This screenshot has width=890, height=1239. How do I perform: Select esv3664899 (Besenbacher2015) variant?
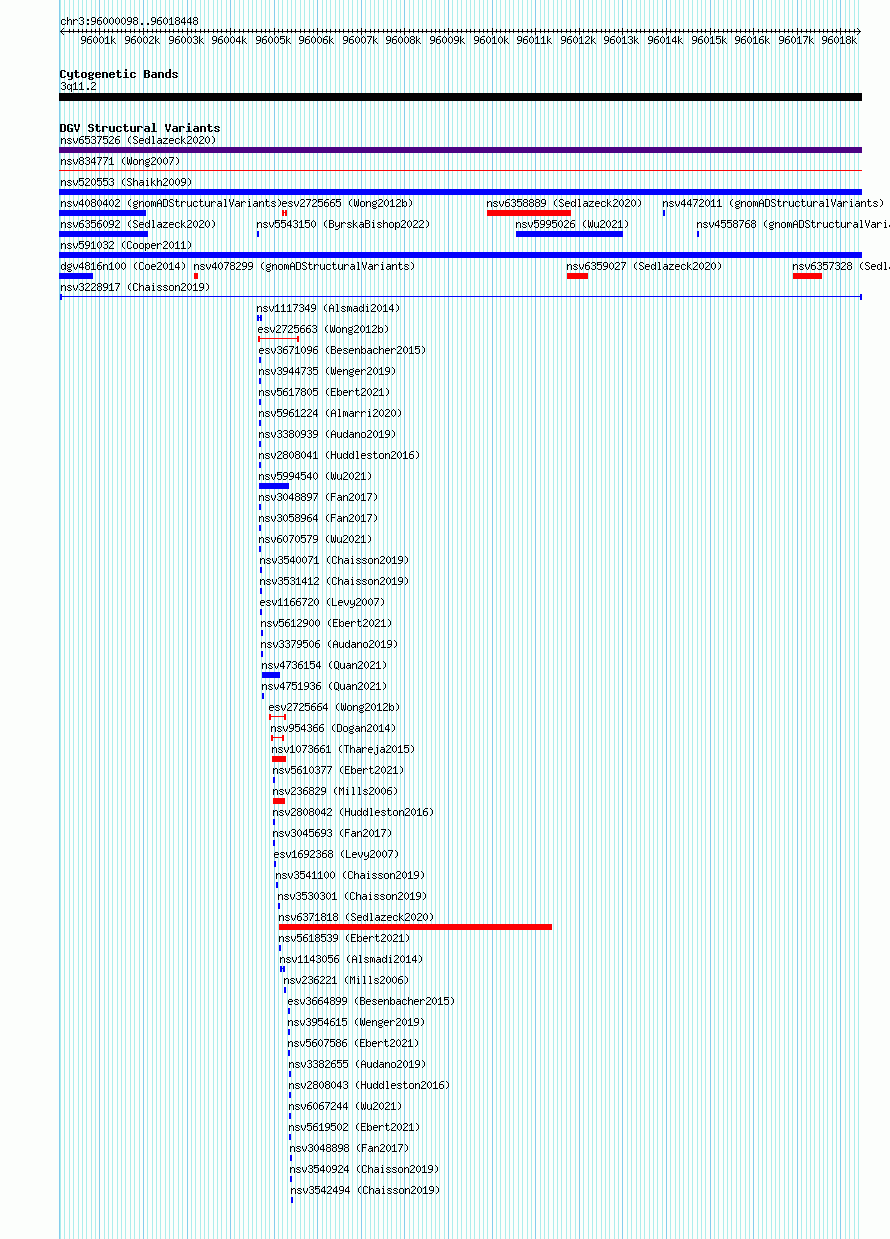tap(371, 1001)
